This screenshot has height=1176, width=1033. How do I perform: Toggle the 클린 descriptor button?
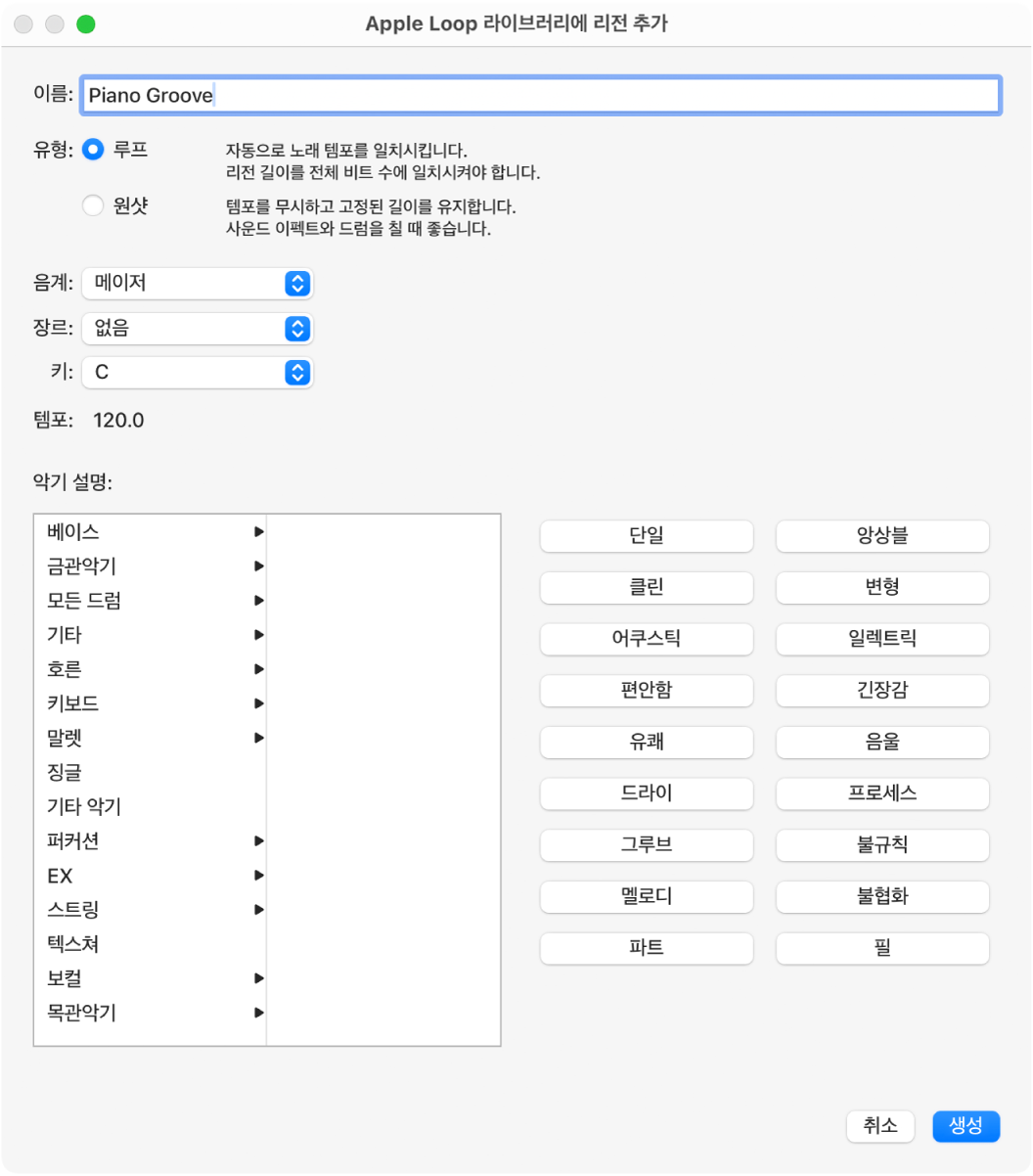click(x=647, y=587)
